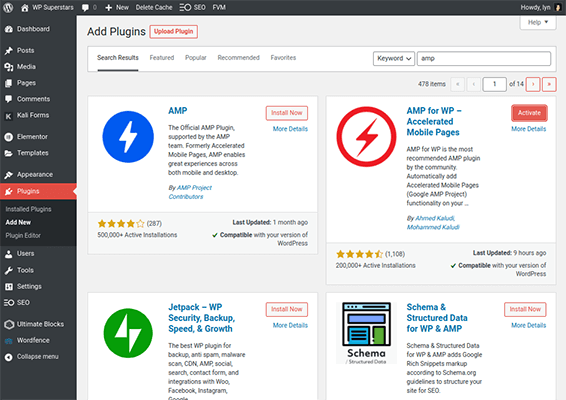Viewport: 566px width, 400px height.
Task: Click the Templates folder icon
Action: pos(9,153)
